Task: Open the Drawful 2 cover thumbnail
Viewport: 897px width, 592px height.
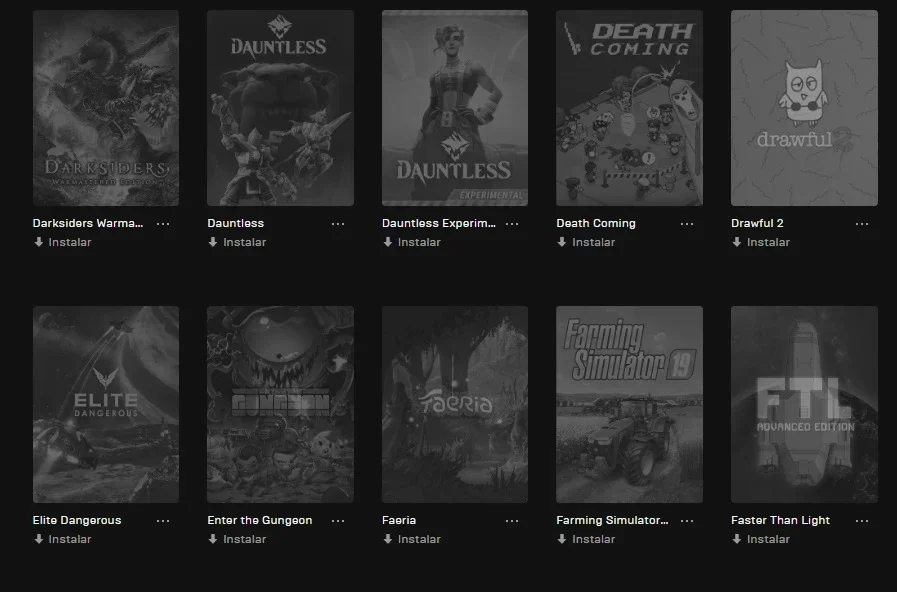Action: [804, 108]
